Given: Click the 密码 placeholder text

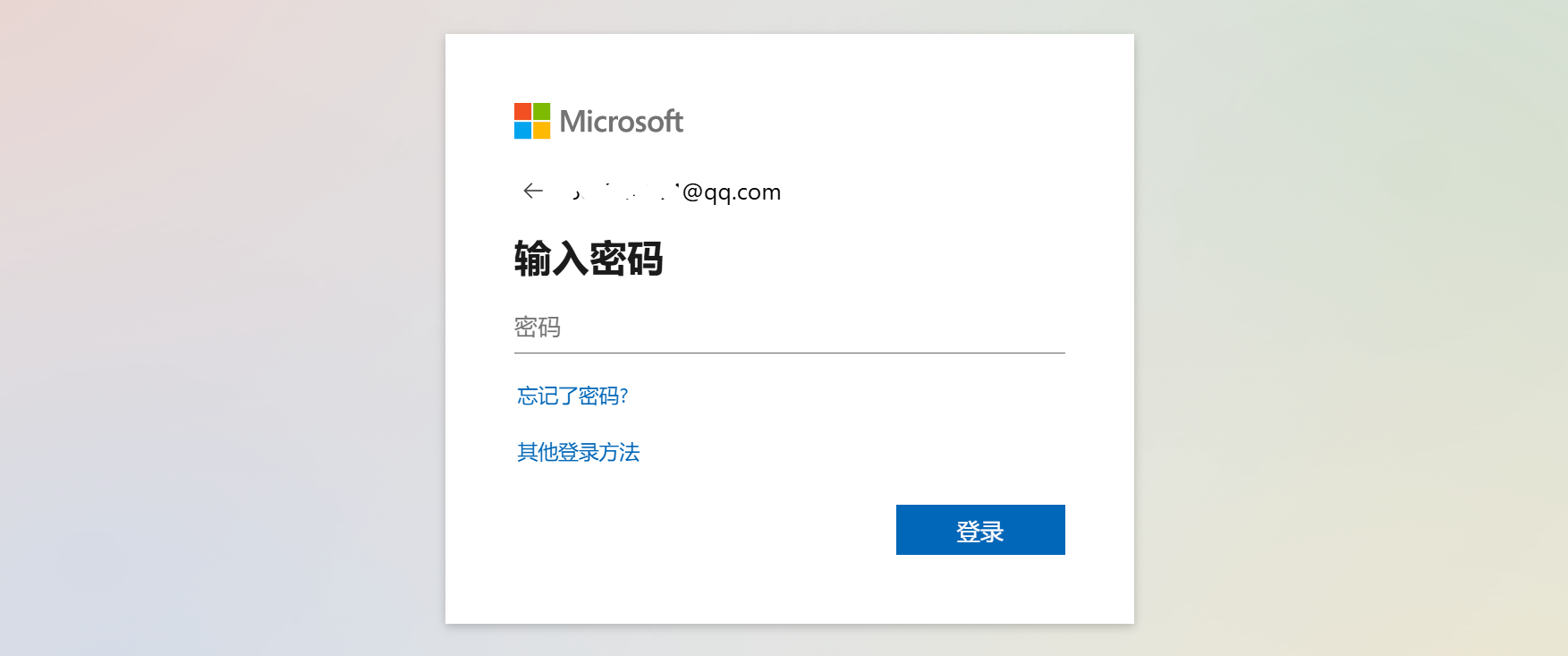Looking at the screenshot, I should click(x=538, y=328).
